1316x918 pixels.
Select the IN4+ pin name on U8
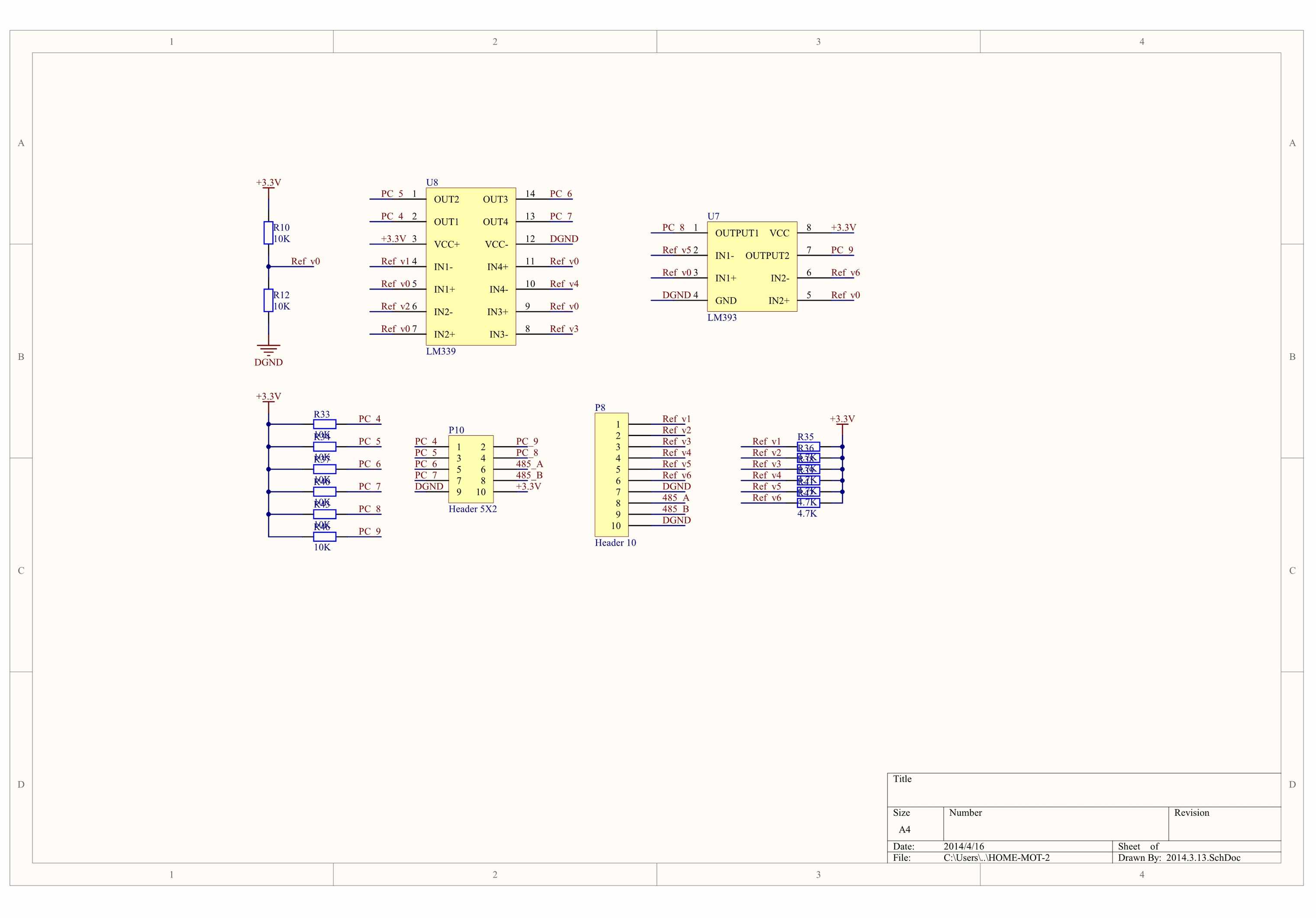tap(497, 267)
